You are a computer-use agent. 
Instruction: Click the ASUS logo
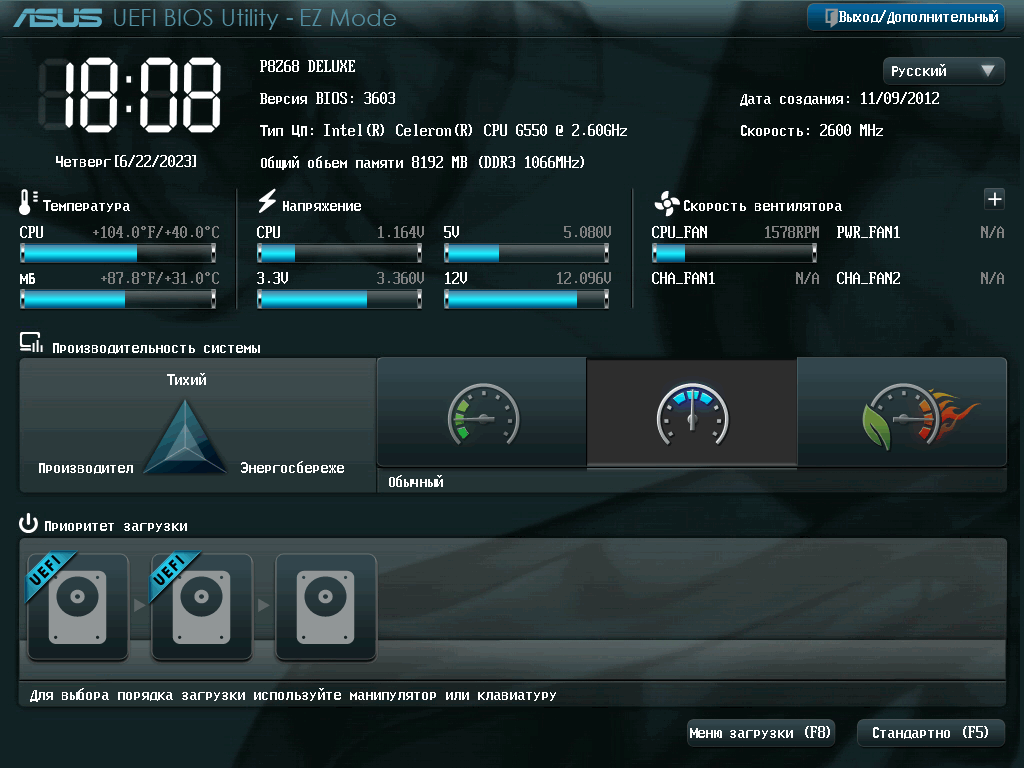[57, 18]
